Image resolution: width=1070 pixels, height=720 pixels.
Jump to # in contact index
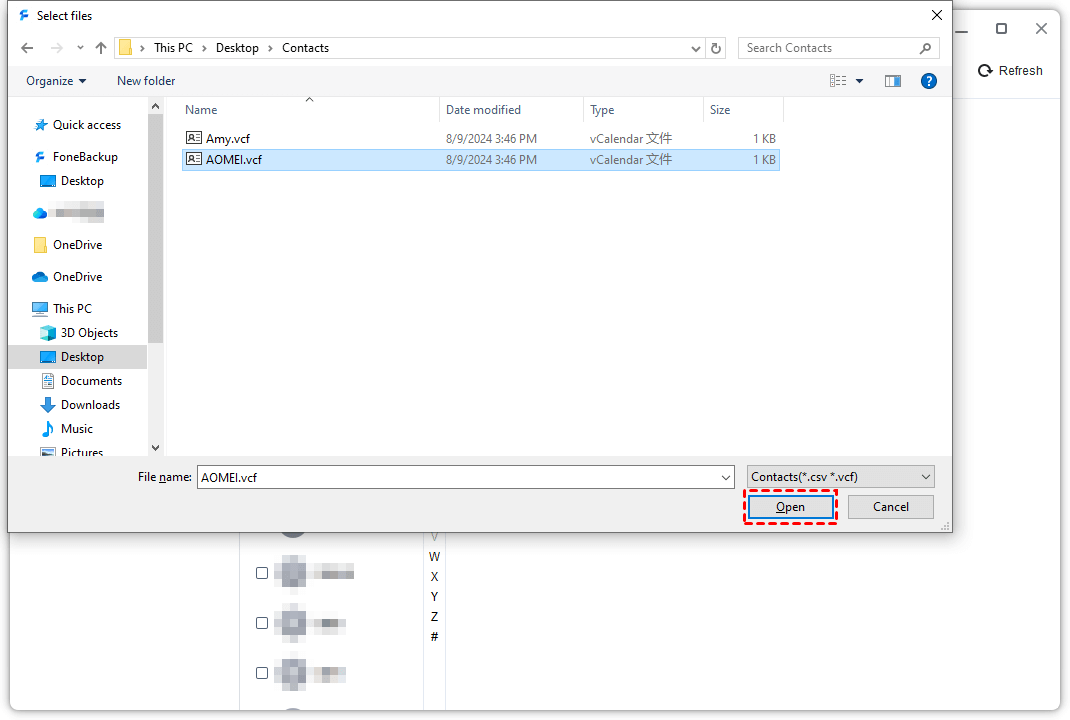(434, 637)
